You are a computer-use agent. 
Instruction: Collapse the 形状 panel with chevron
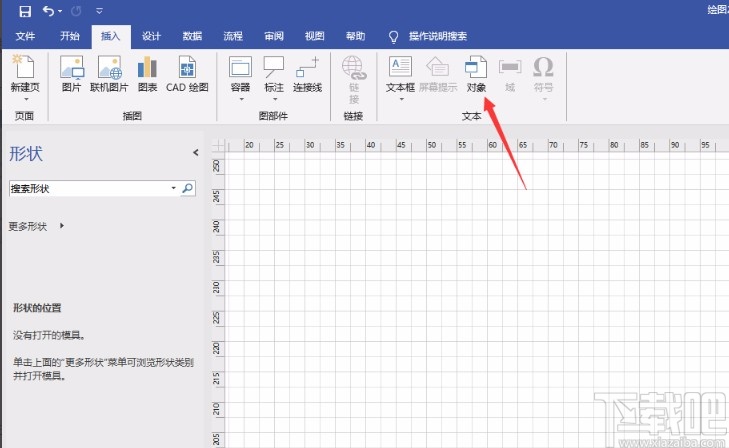pyautogui.click(x=196, y=152)
